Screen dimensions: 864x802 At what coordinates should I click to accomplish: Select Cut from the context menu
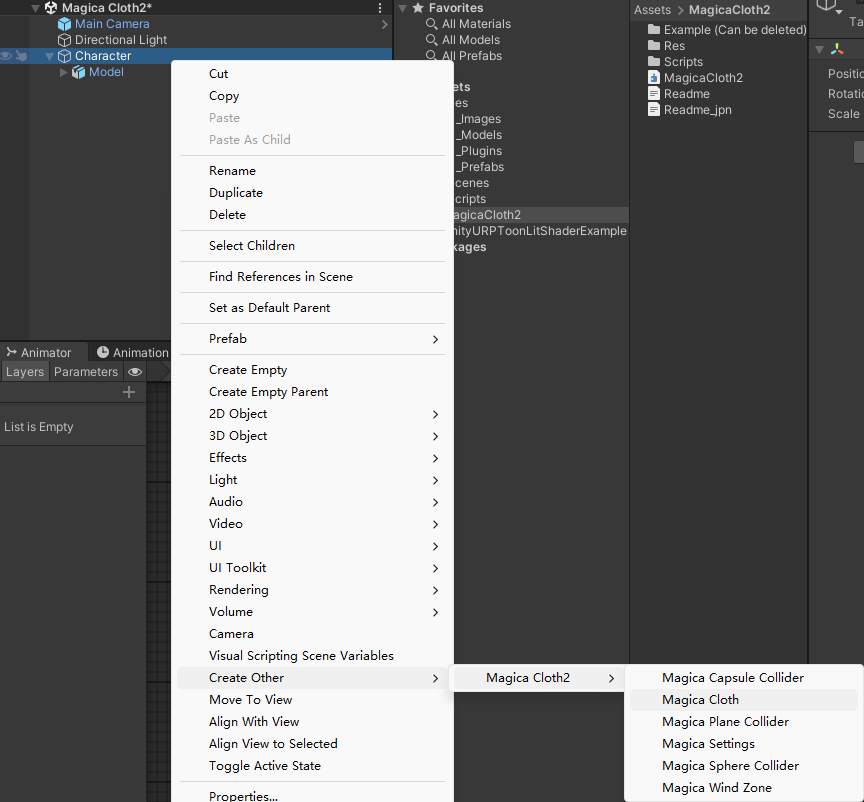(312, 74)
